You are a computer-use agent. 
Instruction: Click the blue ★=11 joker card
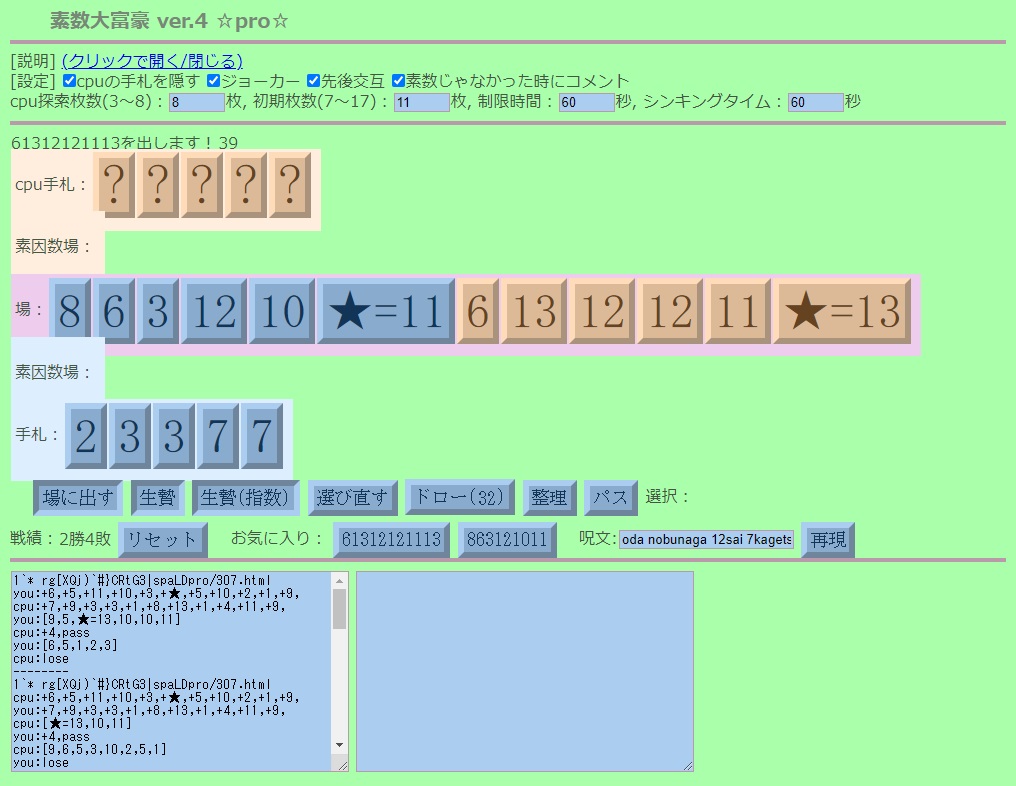tap(386, 311)
